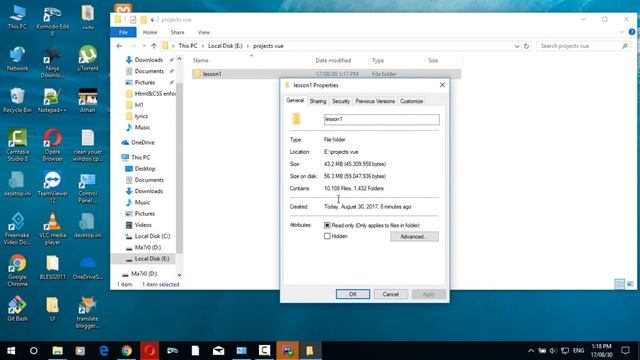Open Git Bash desktop shortcut

(x=17, y=309)
